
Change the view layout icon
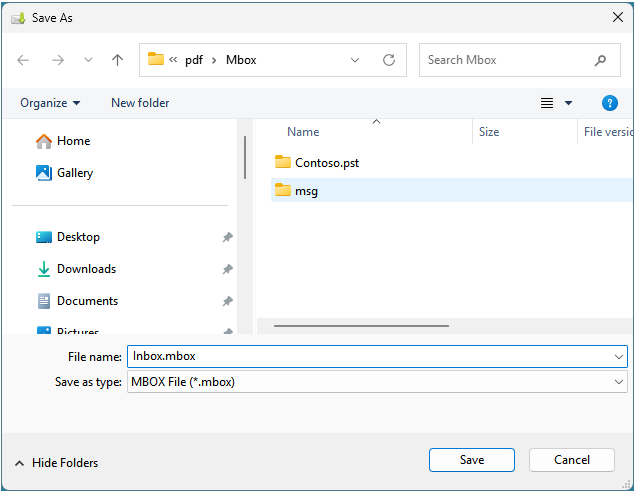pyautogui.click(x=547, y=103)
